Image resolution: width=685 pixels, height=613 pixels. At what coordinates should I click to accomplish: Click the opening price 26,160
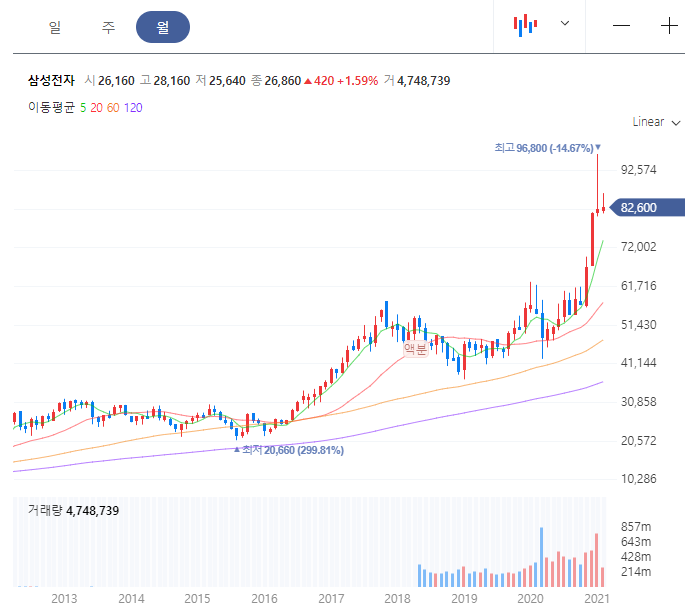[x=116, y=81]
